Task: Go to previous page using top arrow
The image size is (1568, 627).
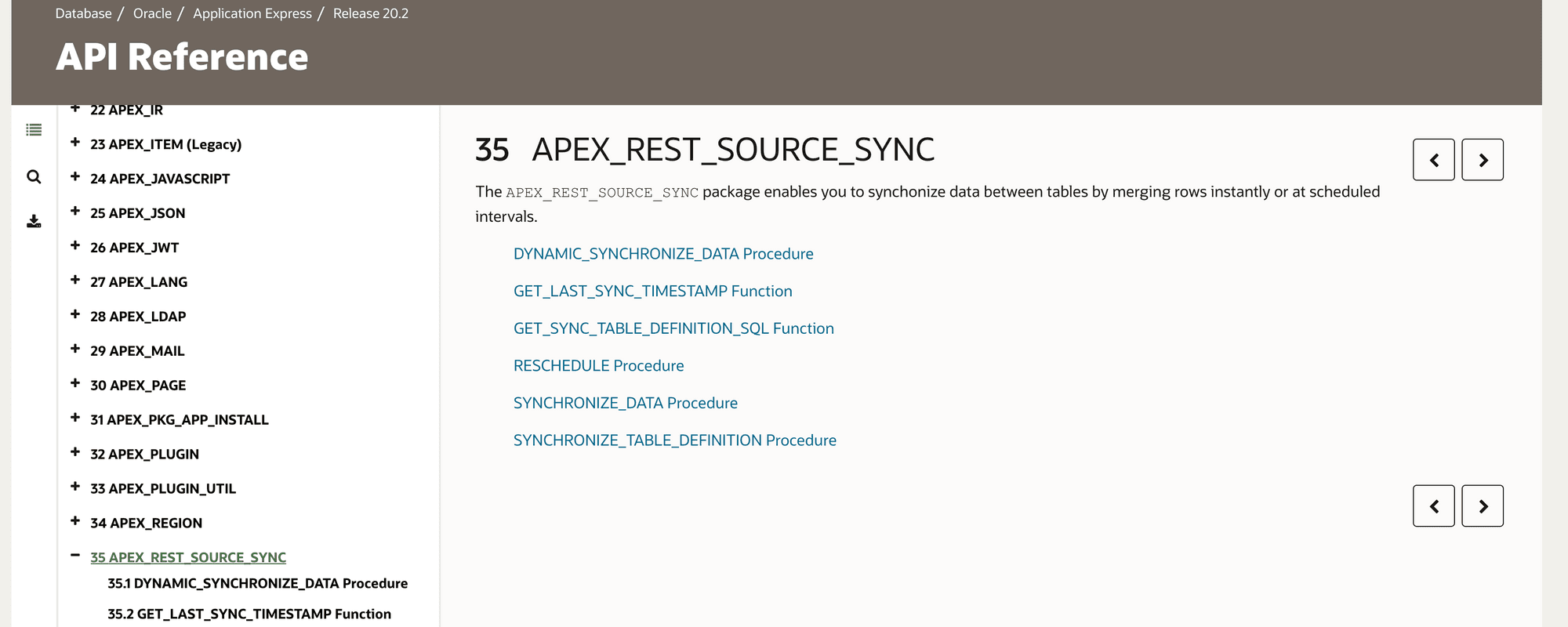Action: (1434, 160)
